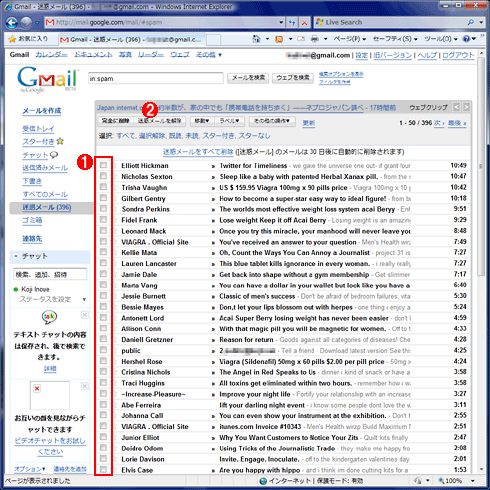Tick the checkbox for Gilbert Gentry email
Image resolution: width=490 pixels, height=490 pixels.
pyautogui.click(x=103, y=198)
